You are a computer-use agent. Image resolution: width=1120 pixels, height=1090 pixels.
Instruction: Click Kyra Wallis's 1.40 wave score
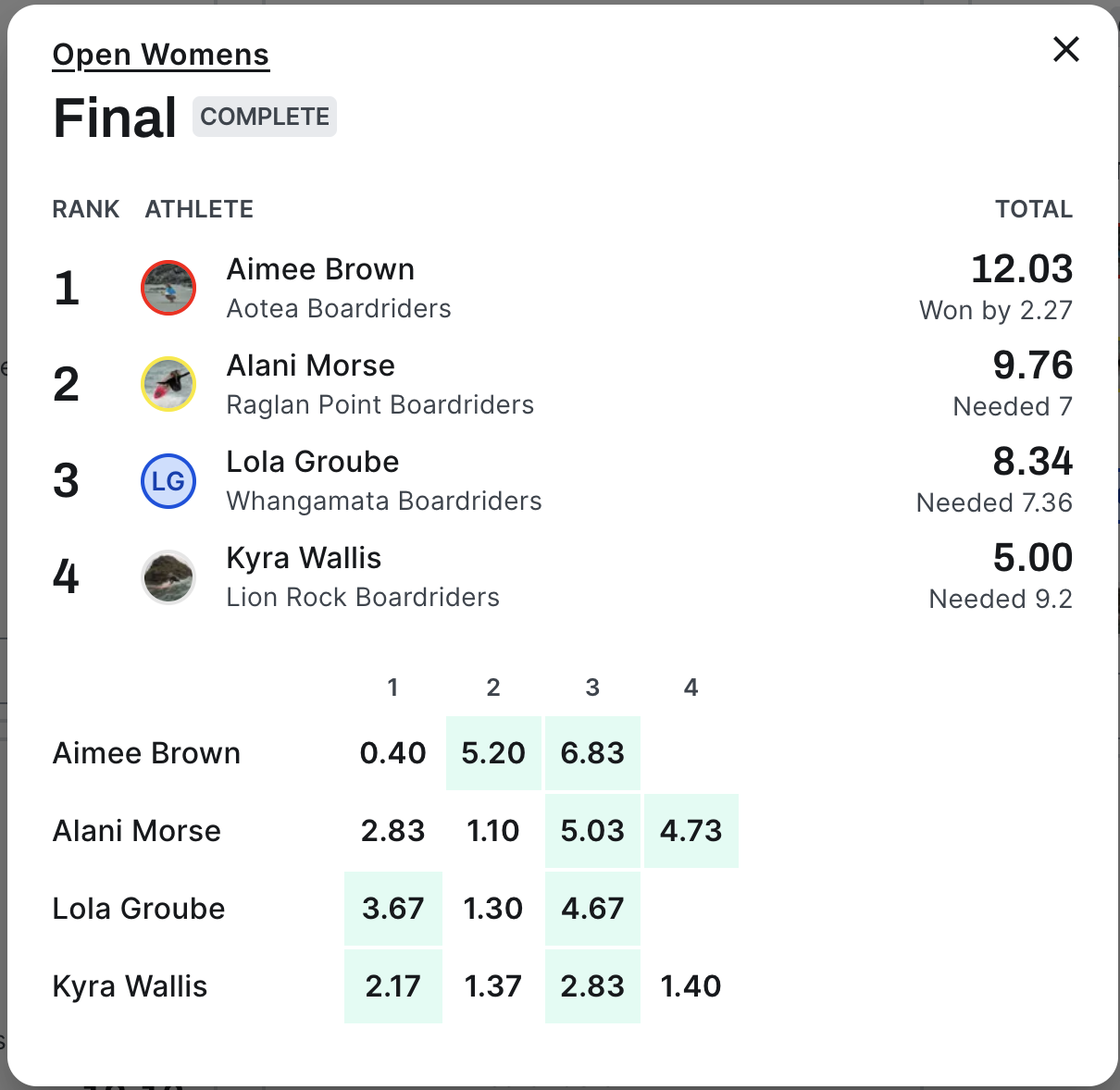[691, 986]
